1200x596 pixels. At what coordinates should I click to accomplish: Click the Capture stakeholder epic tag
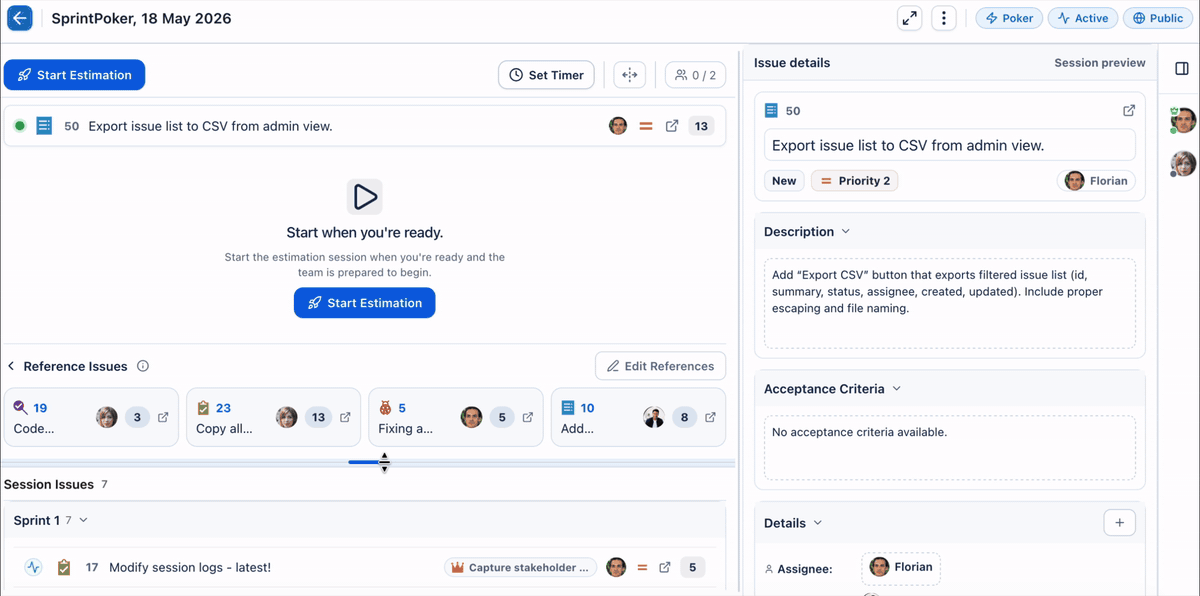click(520, 567)
